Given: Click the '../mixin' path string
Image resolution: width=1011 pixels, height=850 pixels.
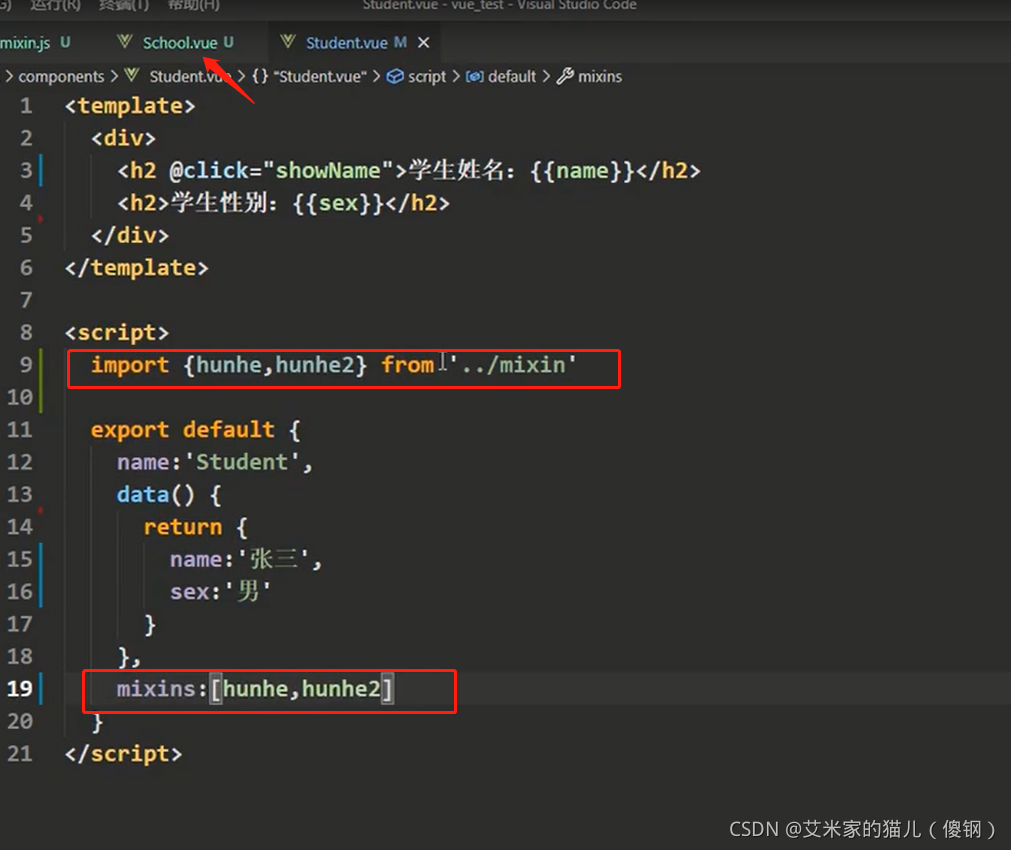Looking at the screenshot, I should (513, 365).
